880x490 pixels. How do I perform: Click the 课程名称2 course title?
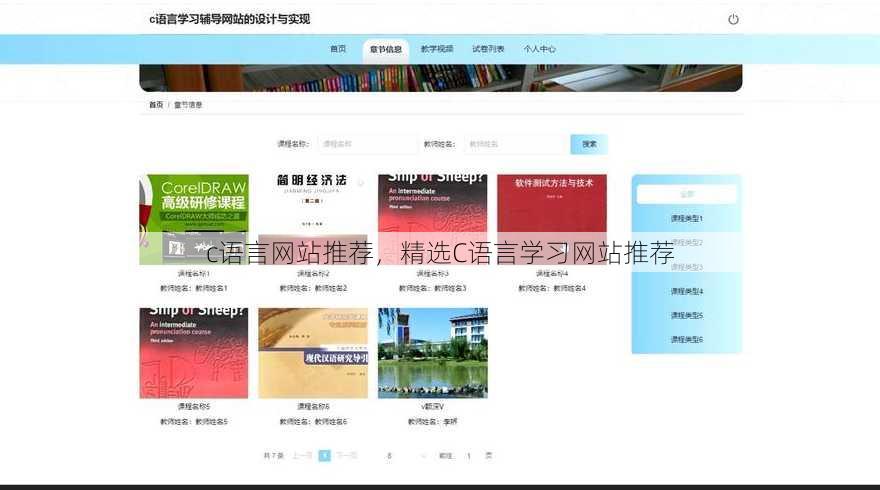tap(313, 273)
